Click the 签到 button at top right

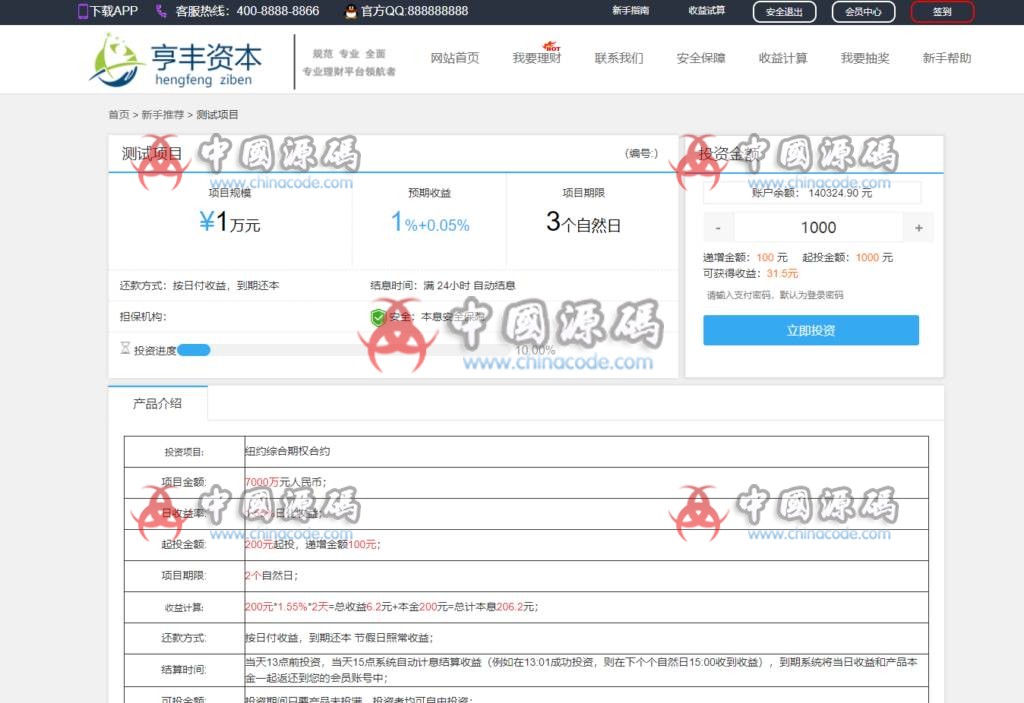pyautogui.click(x=941, y=13)
